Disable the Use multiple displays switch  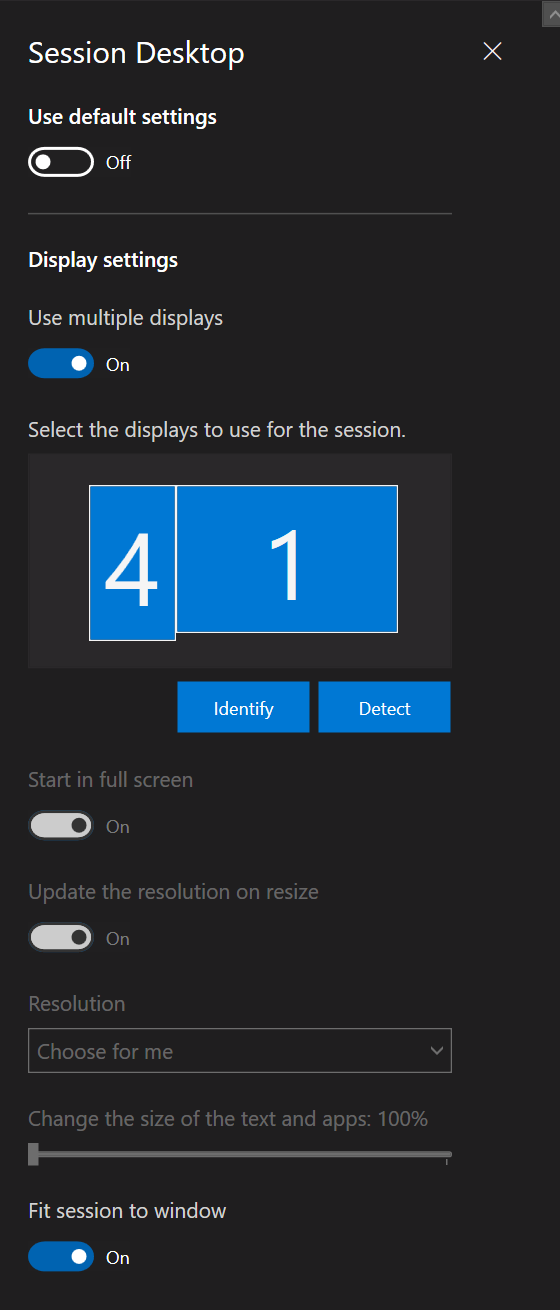pyautogui.click(x=61, y=364)
